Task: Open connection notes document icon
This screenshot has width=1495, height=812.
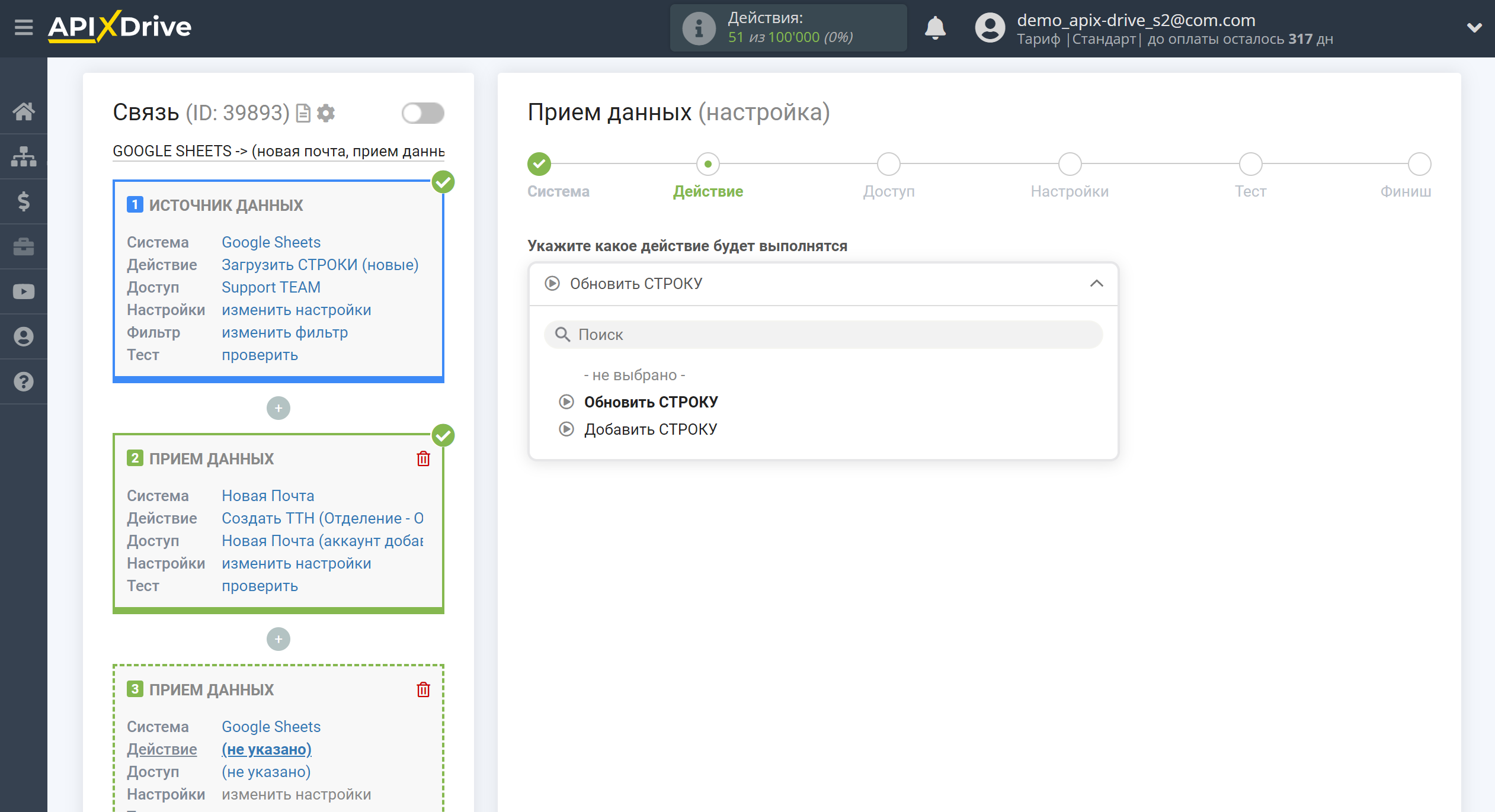Action: (x=303, y=113)
